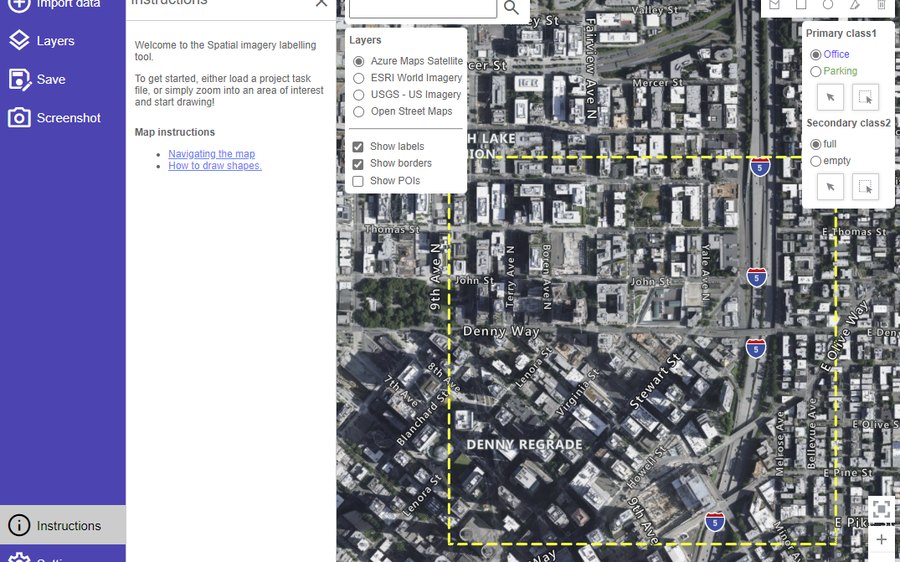Image resolution: width=900 pixels, height=562 pixels.
Task: Click the 'Secondary class2' heading
Action: tap(848, 123)
